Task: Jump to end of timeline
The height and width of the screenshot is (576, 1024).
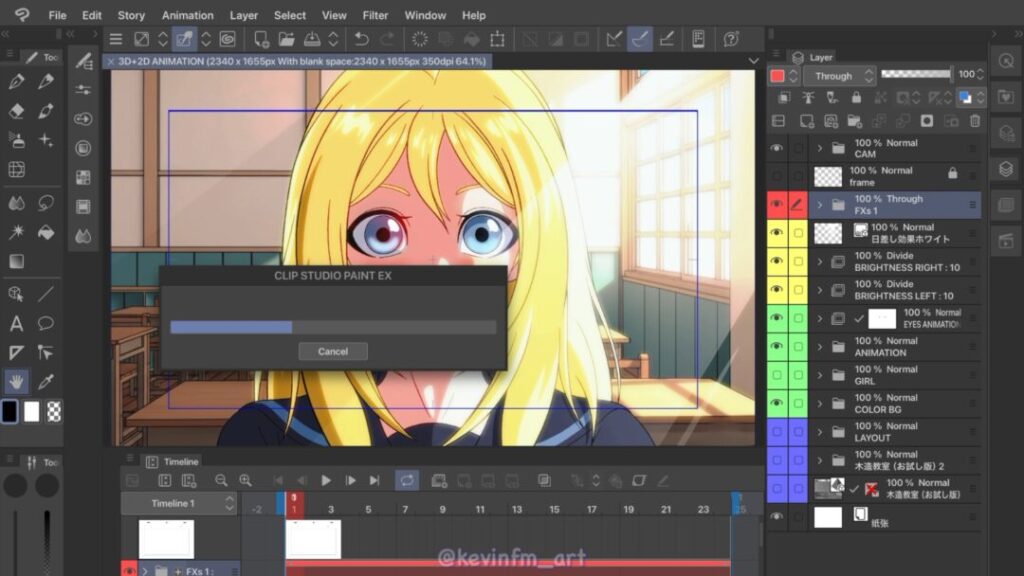Action: 374,481
